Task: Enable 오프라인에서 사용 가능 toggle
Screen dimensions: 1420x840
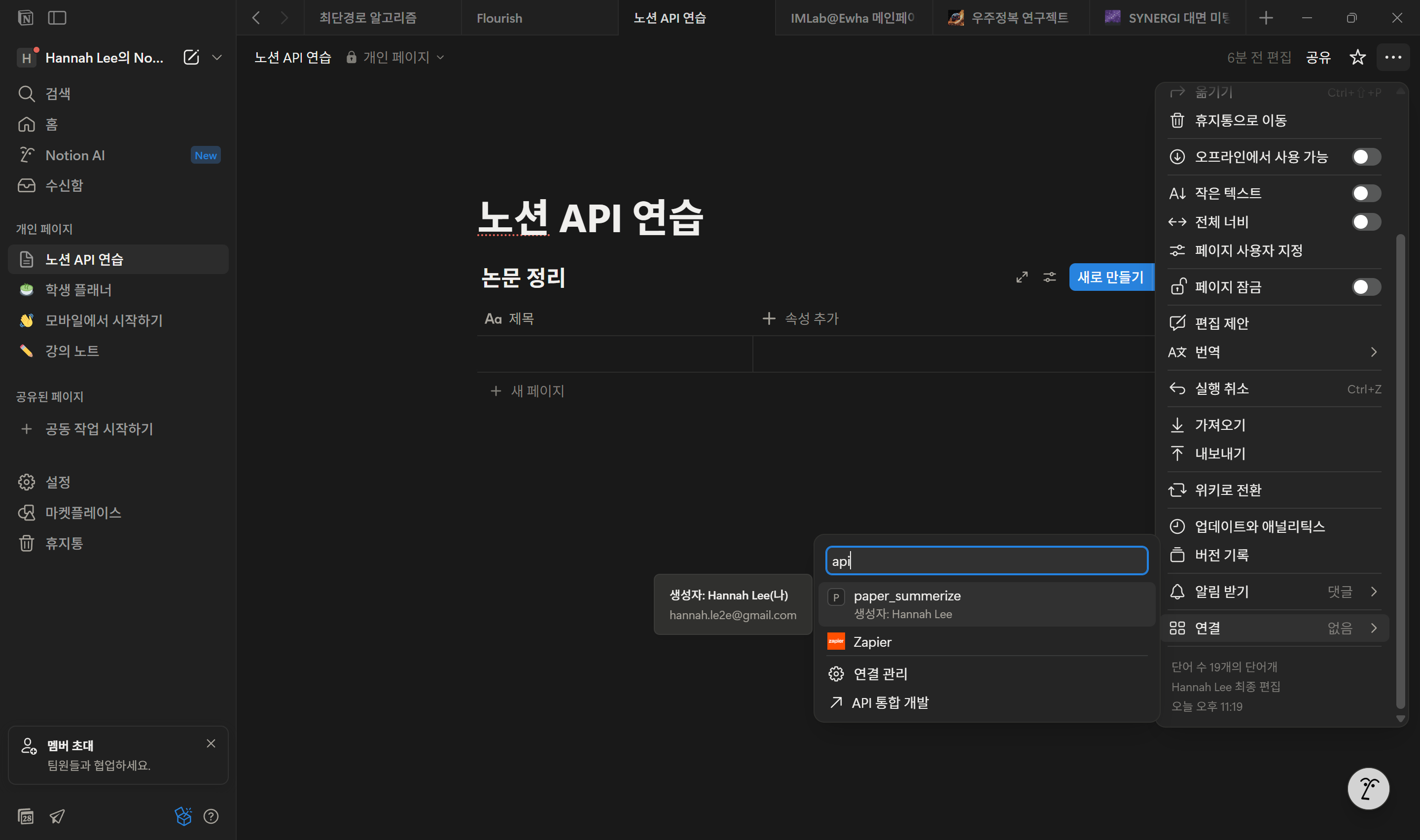Action: point(1366,157)
